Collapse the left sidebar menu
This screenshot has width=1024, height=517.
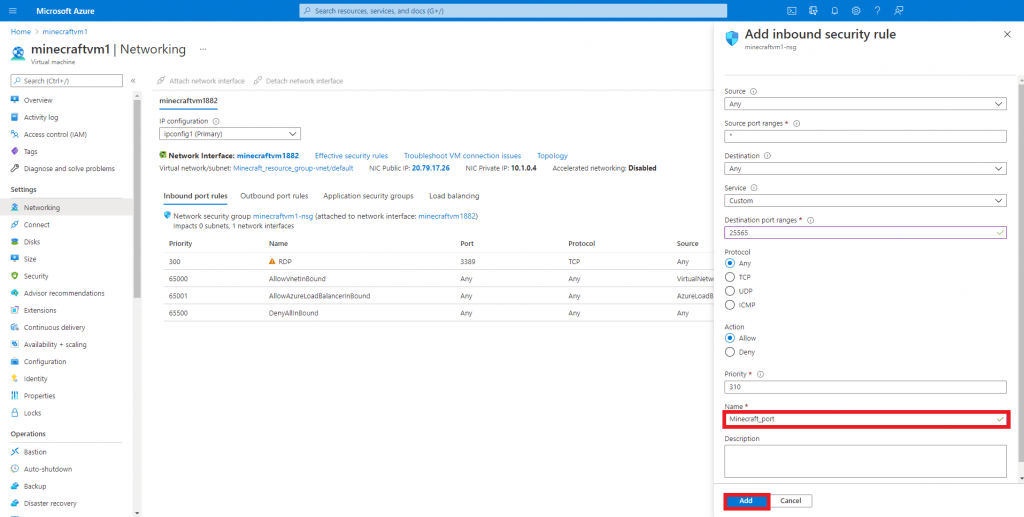click(133, 80)
